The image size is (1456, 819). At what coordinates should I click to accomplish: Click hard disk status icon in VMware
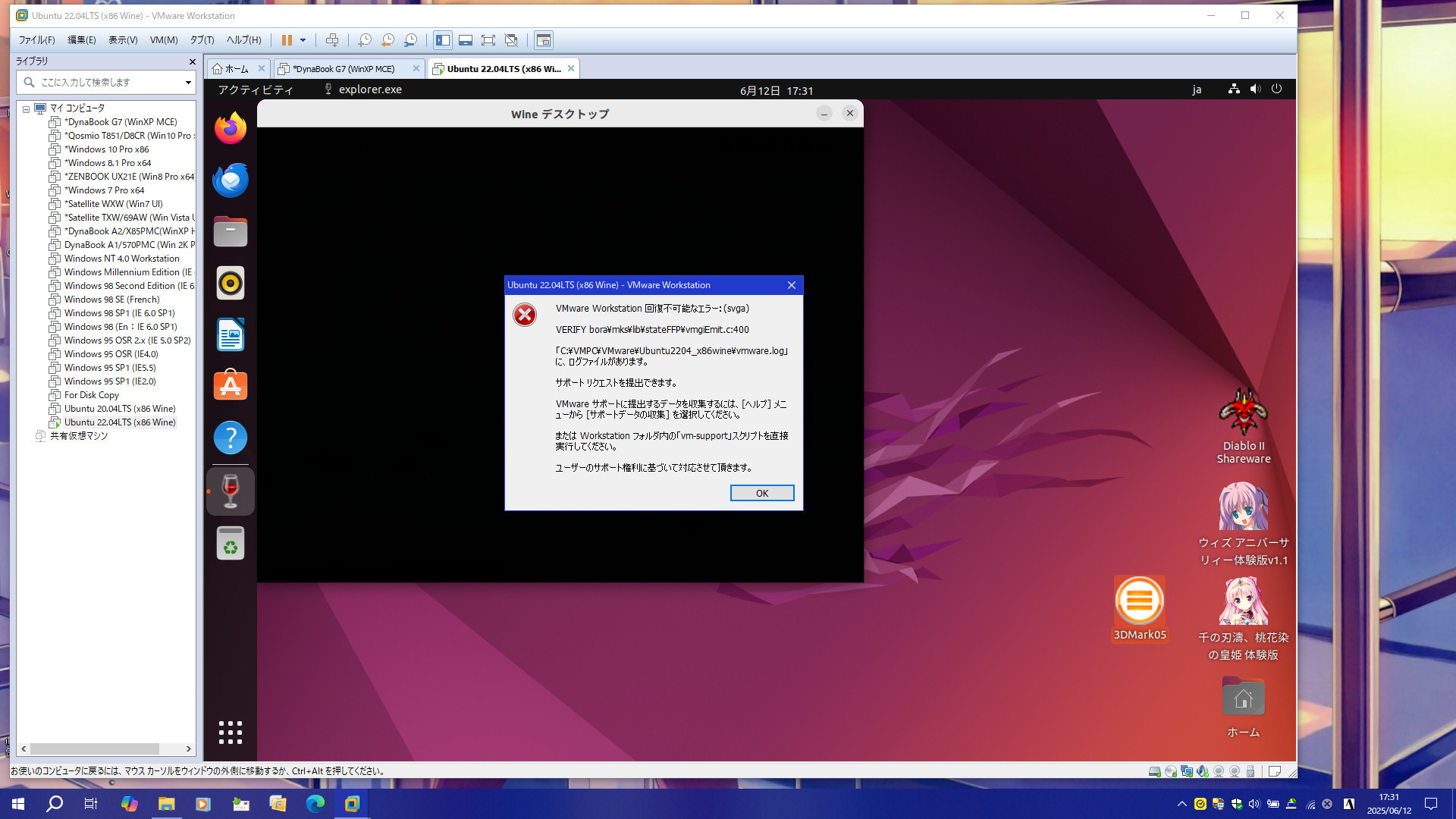[1155, 771]
